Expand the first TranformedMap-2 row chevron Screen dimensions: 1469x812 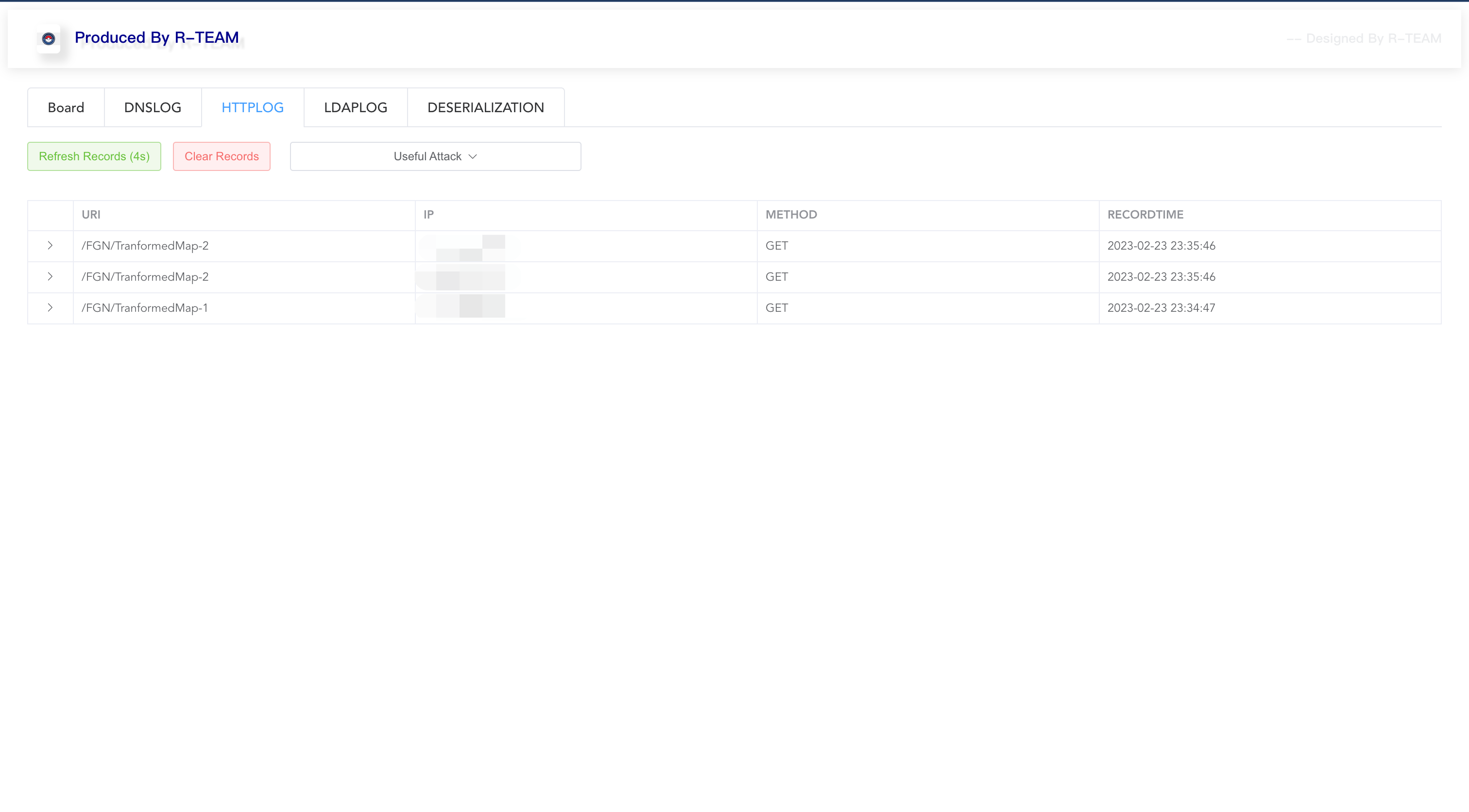pyautogui.click(x=50, y=246)
